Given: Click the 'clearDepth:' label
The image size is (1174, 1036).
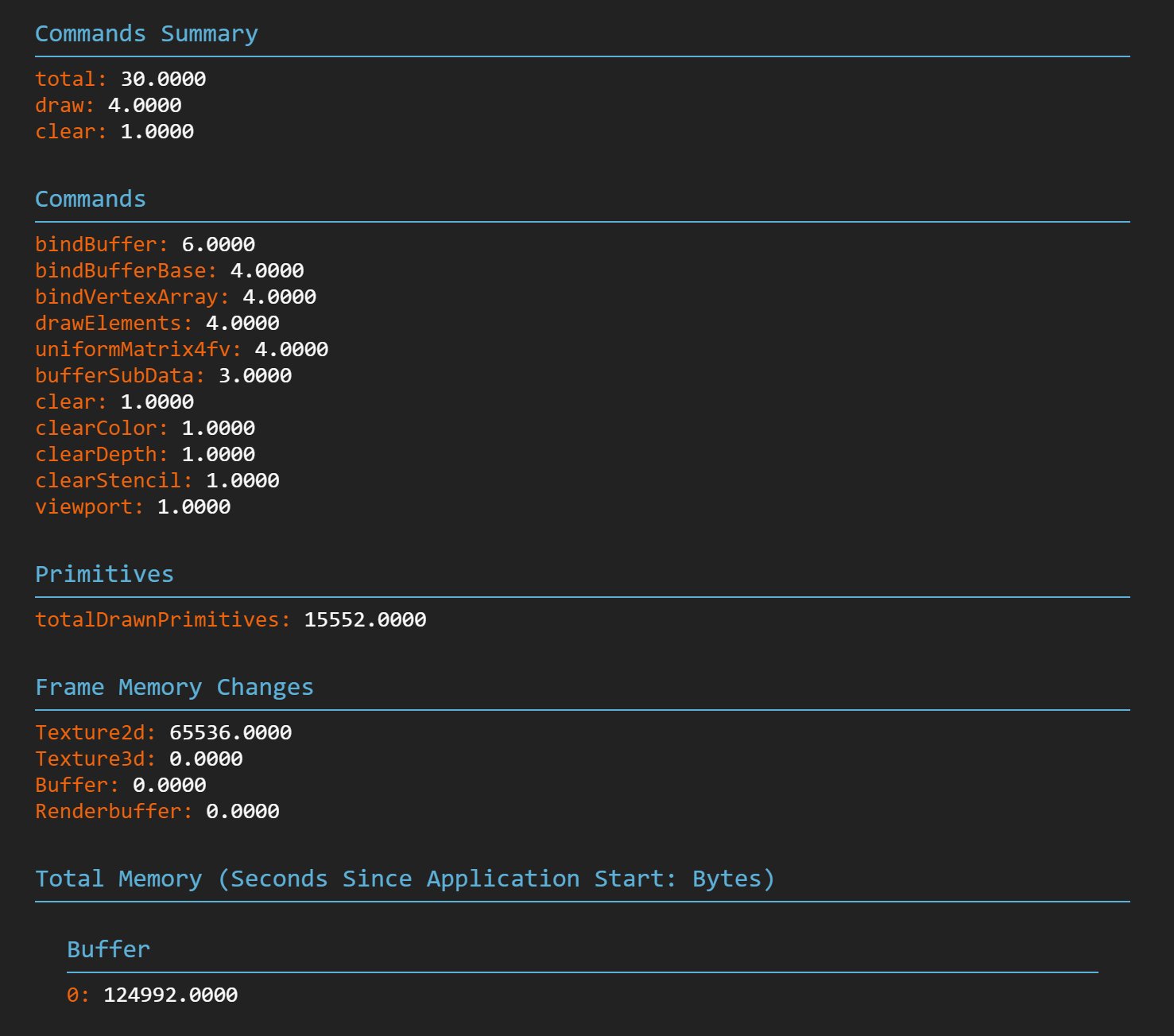Looking at the screenshot, I should tap(102, 455).
